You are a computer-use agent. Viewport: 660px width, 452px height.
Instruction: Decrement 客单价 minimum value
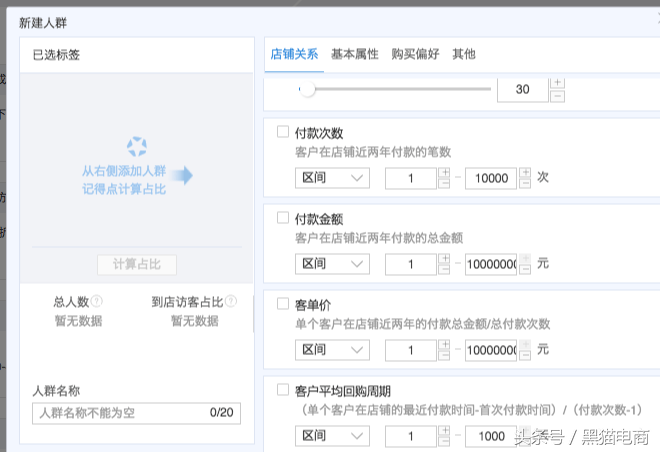point(444,355)
